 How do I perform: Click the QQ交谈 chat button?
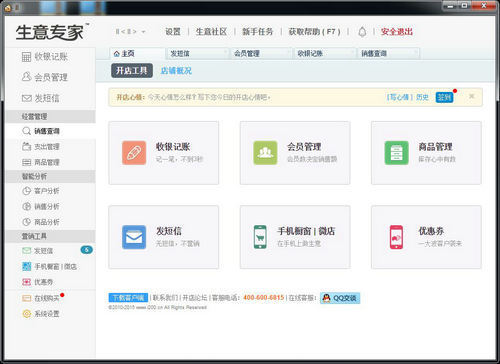(x=340, y=298)
